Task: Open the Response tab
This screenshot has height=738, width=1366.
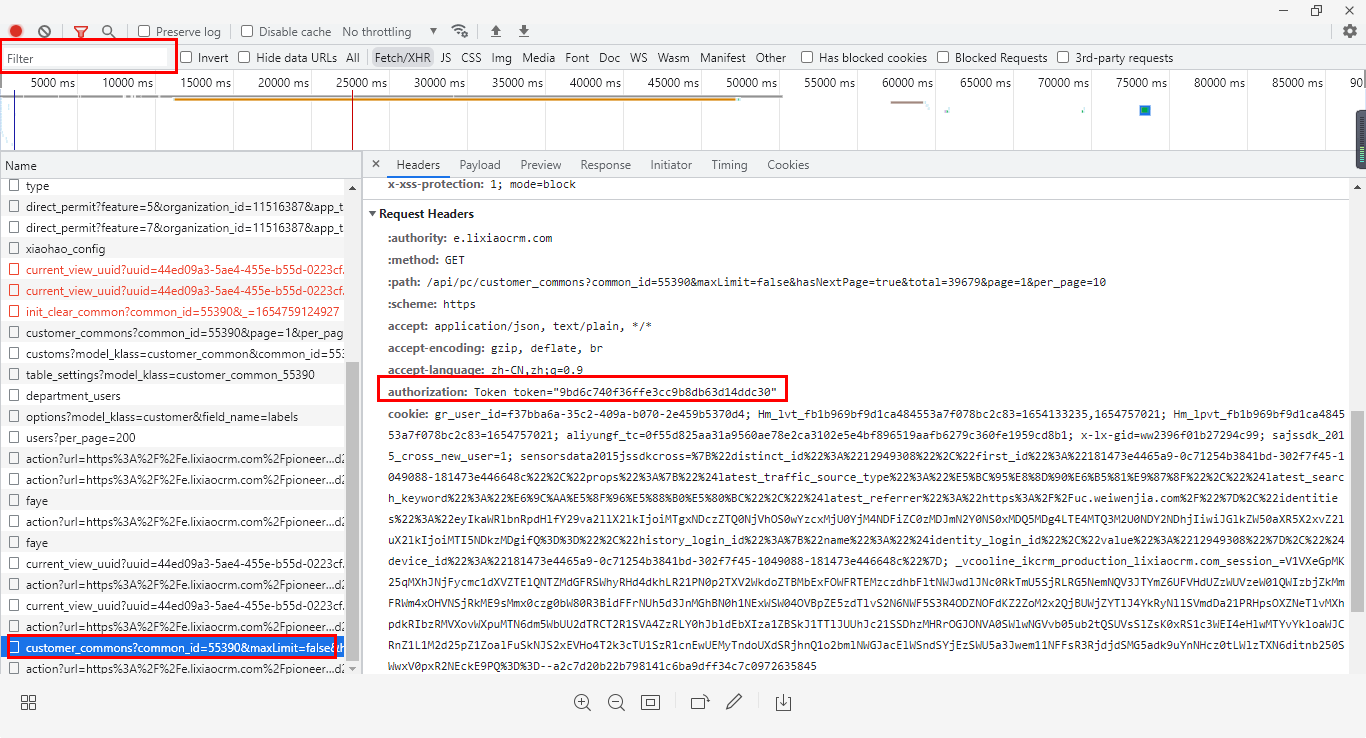Action: tap(605, 165)
